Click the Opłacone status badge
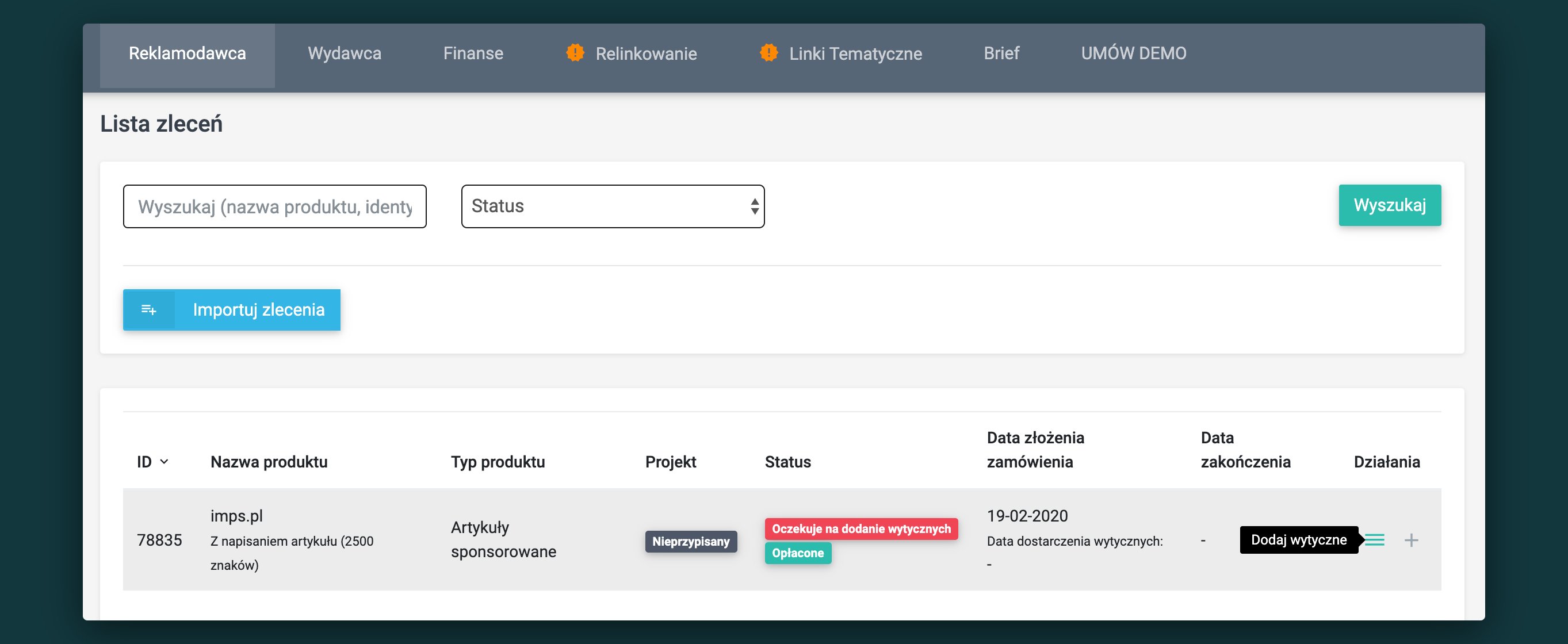This screenshot has height=644, width=1568. click(x=798, y=553)
